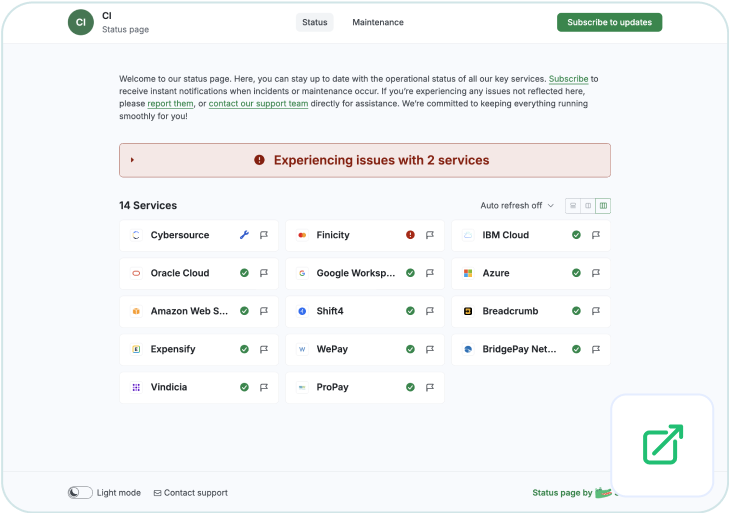
Task: Open the ProPay service name
Action: (x=332, y=387)
